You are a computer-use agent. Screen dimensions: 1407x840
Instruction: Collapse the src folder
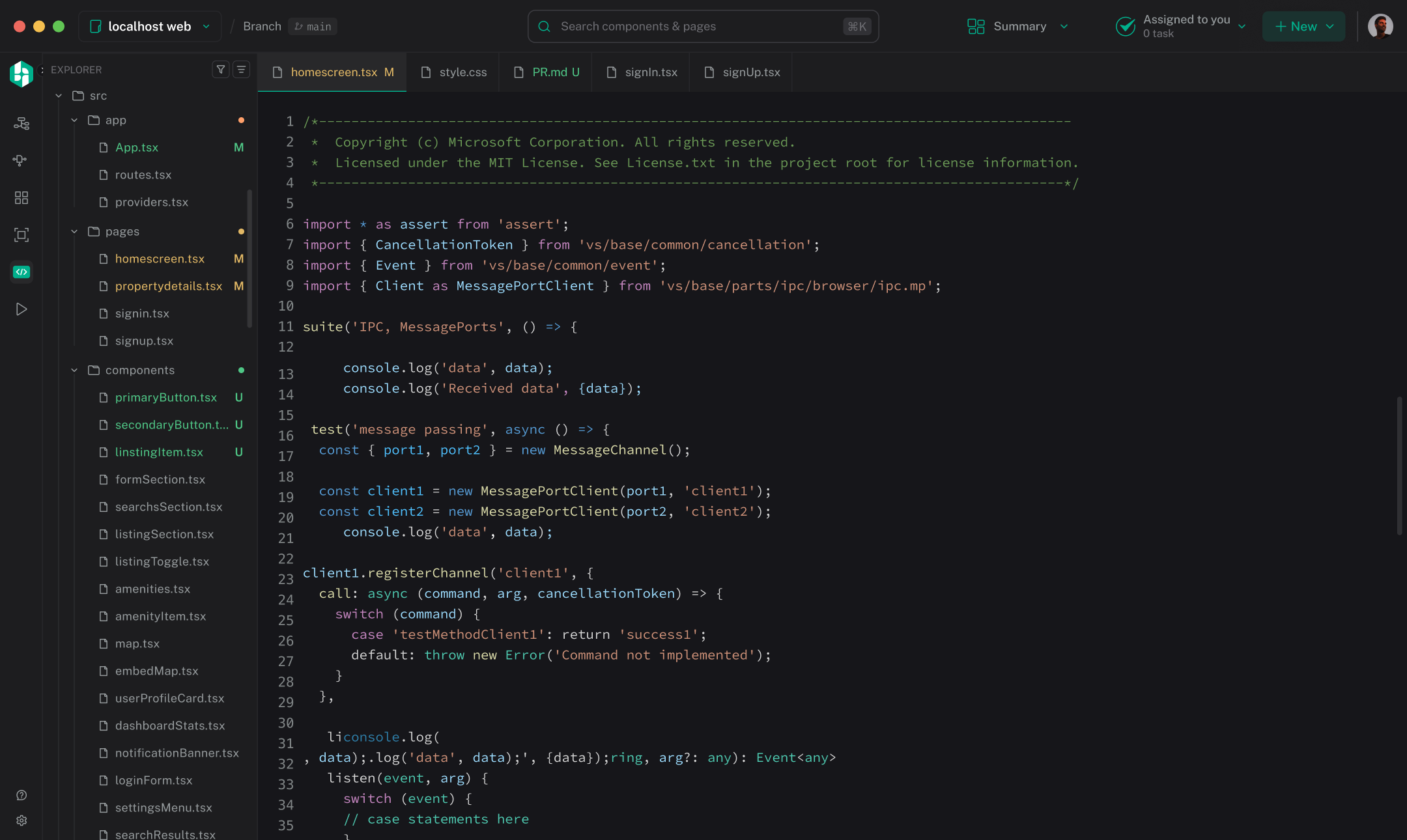[x=59, y=96]
